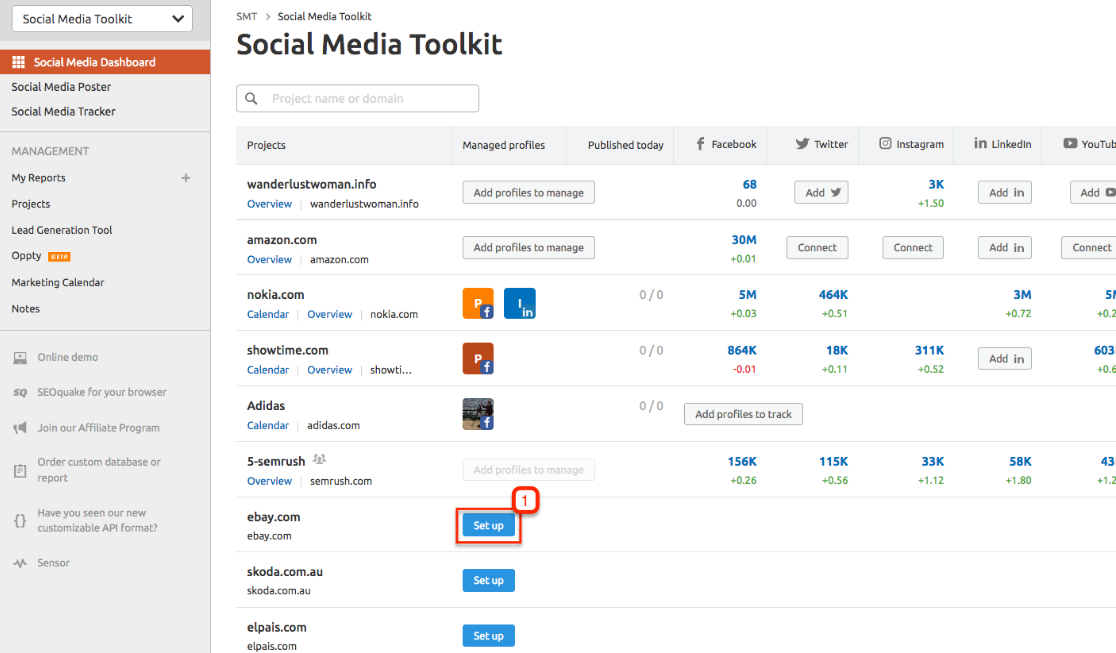Add YouTube profile for wanderlustwoman.info

click(1093, 192)
